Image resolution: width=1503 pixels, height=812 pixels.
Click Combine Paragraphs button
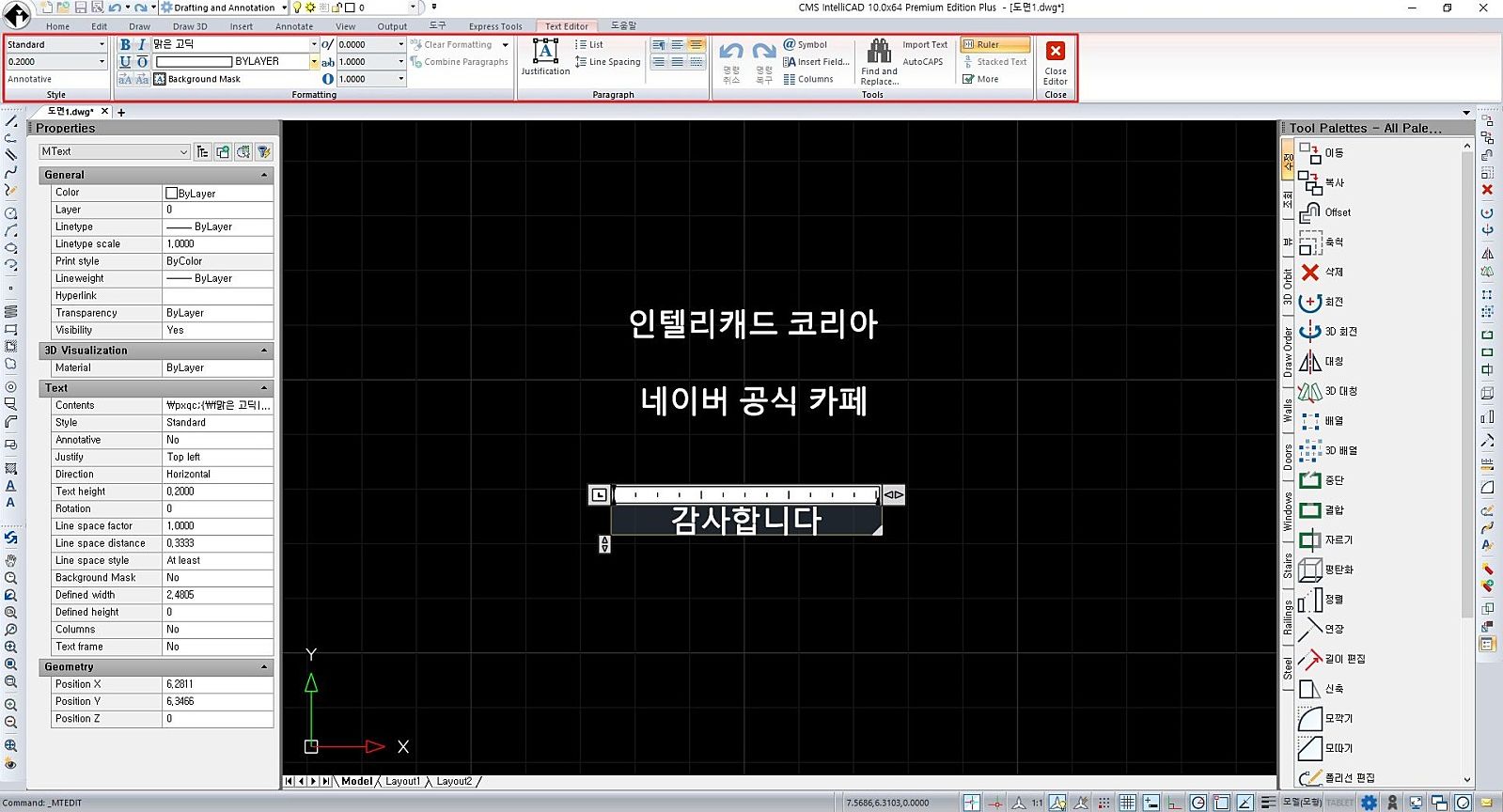point(459,62)
